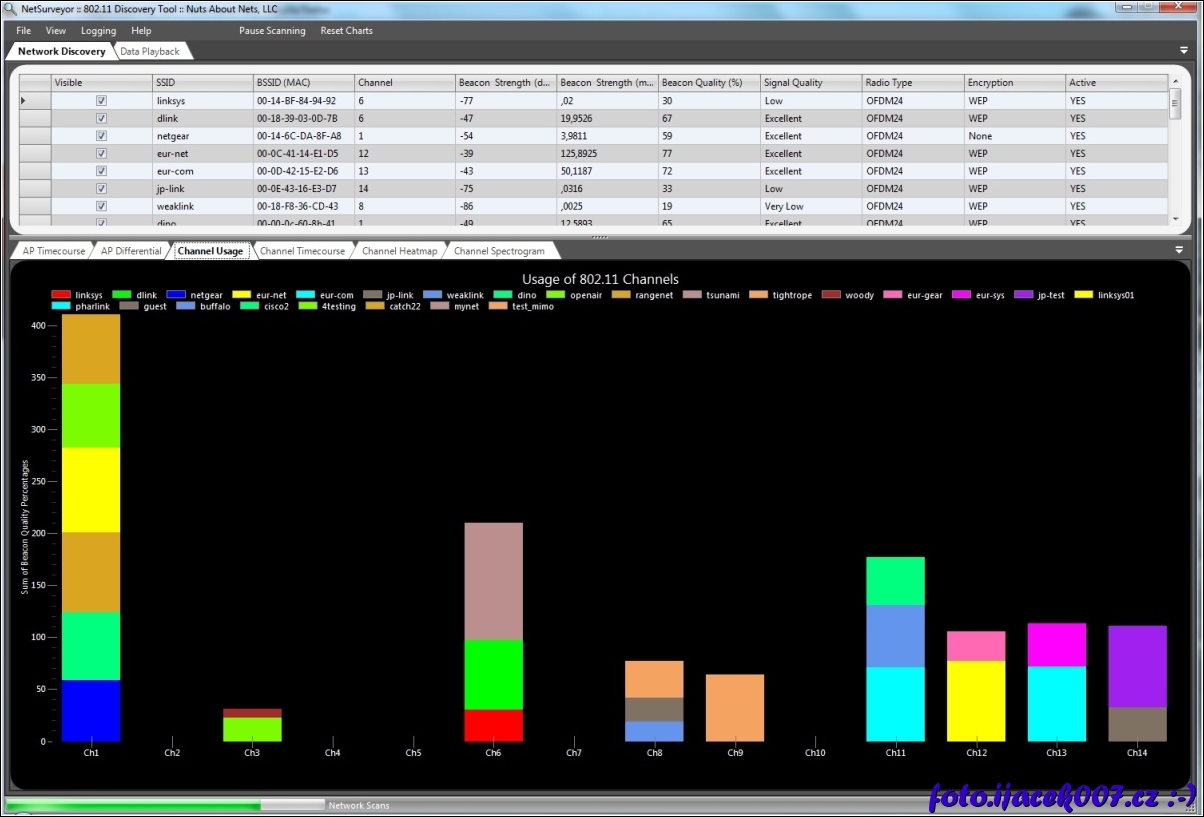Click the red linksys legend swatch
The image size is (1204, 817).
[x=60, y=295]
